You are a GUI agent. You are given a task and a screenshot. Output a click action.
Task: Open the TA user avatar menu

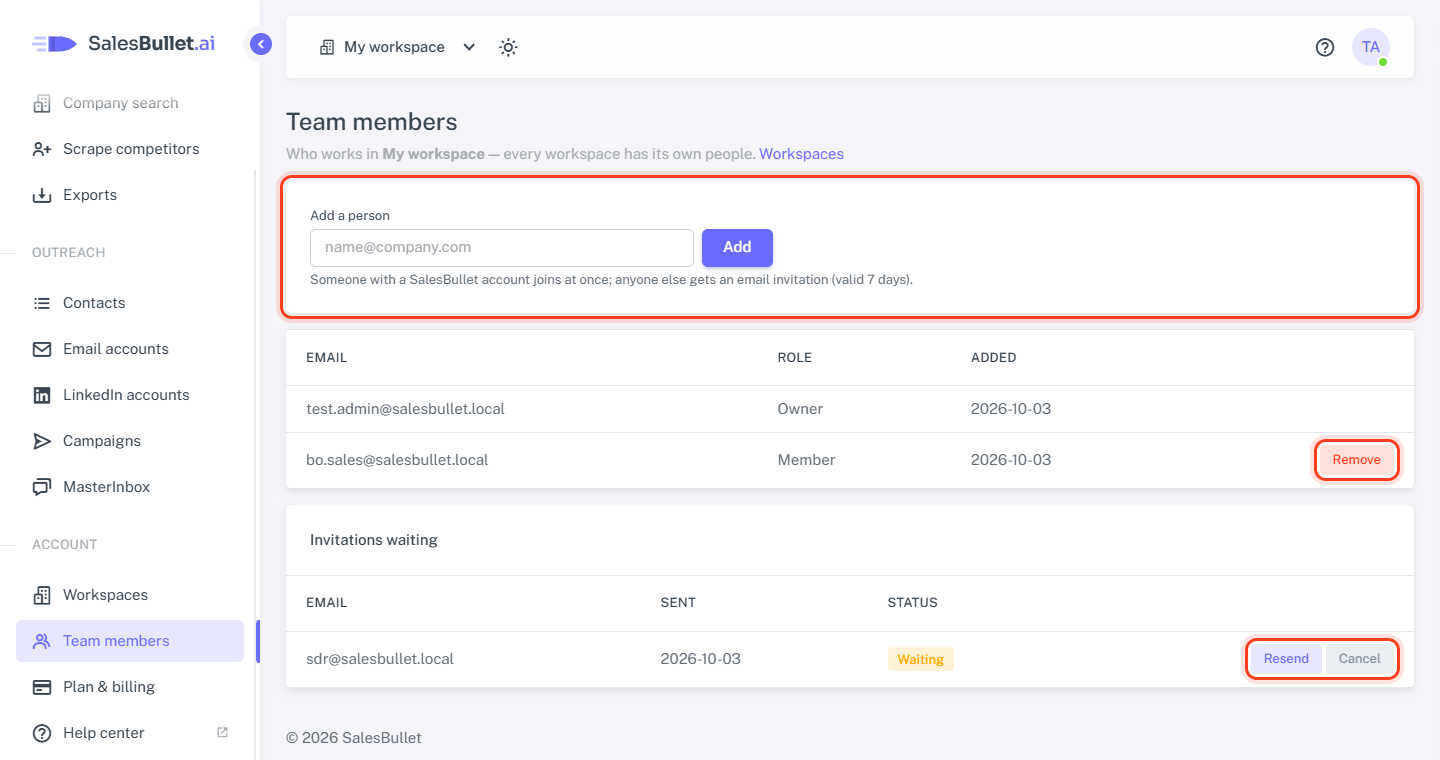(x=1371, y=47)
